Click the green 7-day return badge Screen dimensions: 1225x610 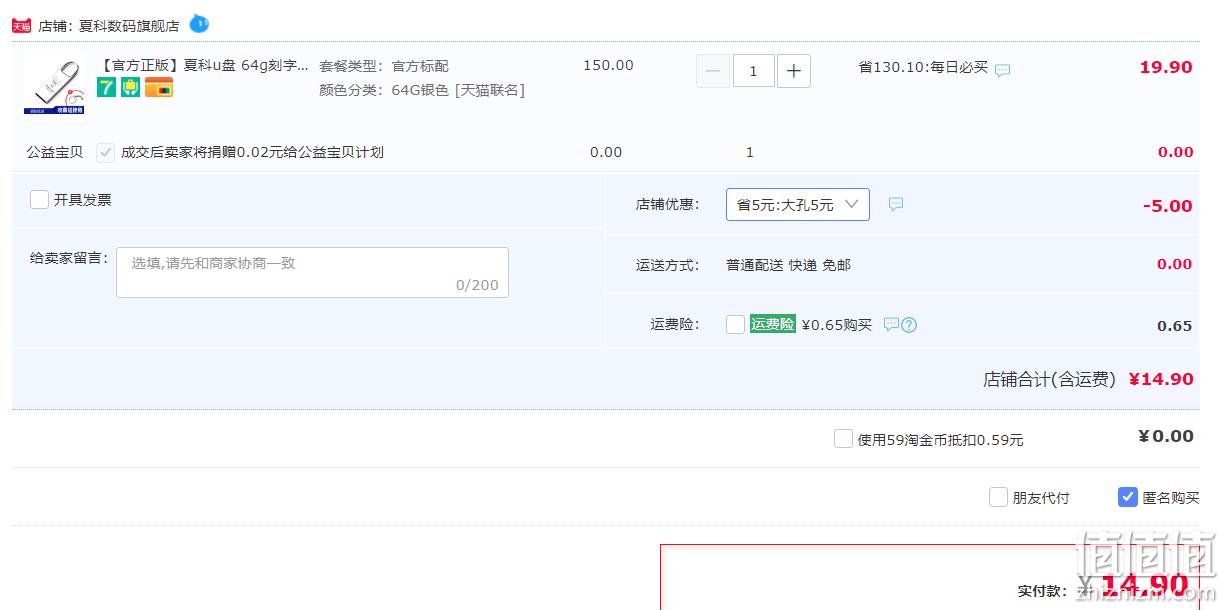(106, 87)
